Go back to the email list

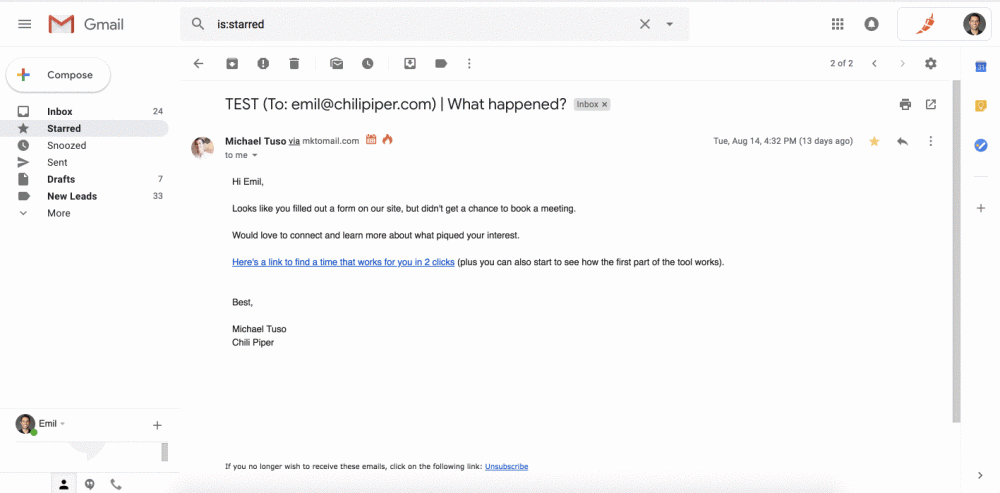(198, 63)
